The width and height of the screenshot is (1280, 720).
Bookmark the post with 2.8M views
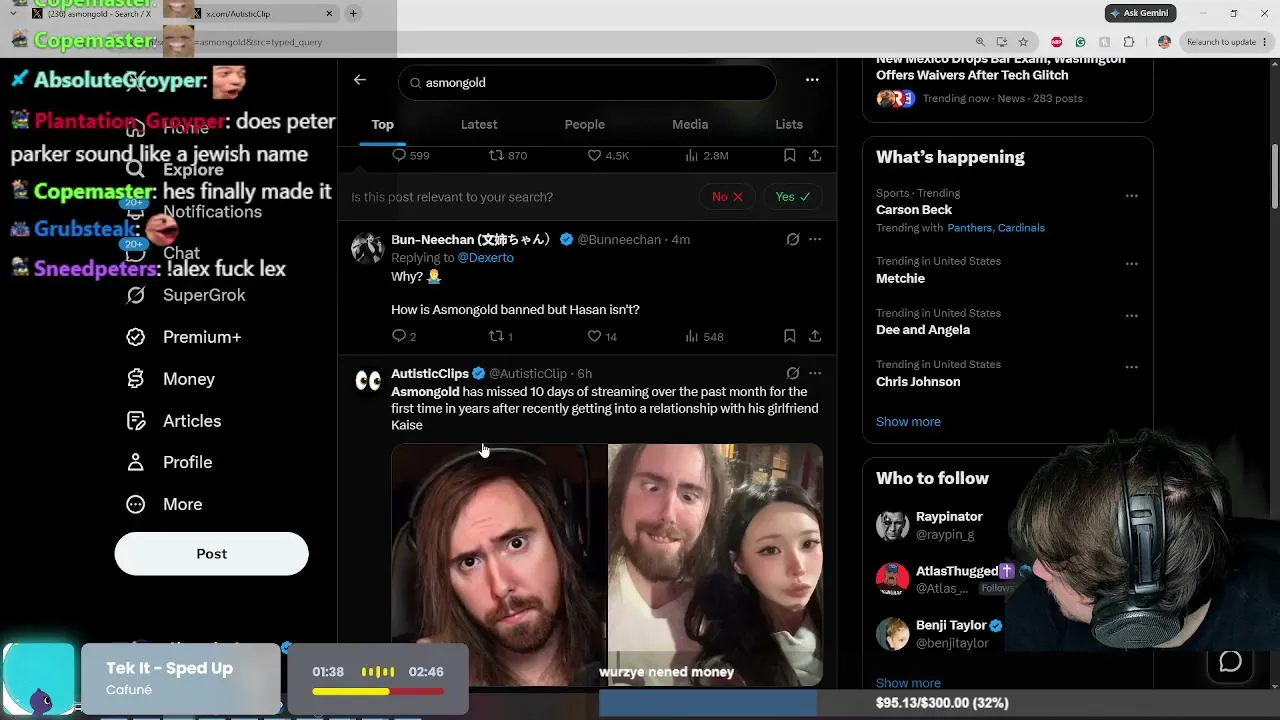coord(790,155)
